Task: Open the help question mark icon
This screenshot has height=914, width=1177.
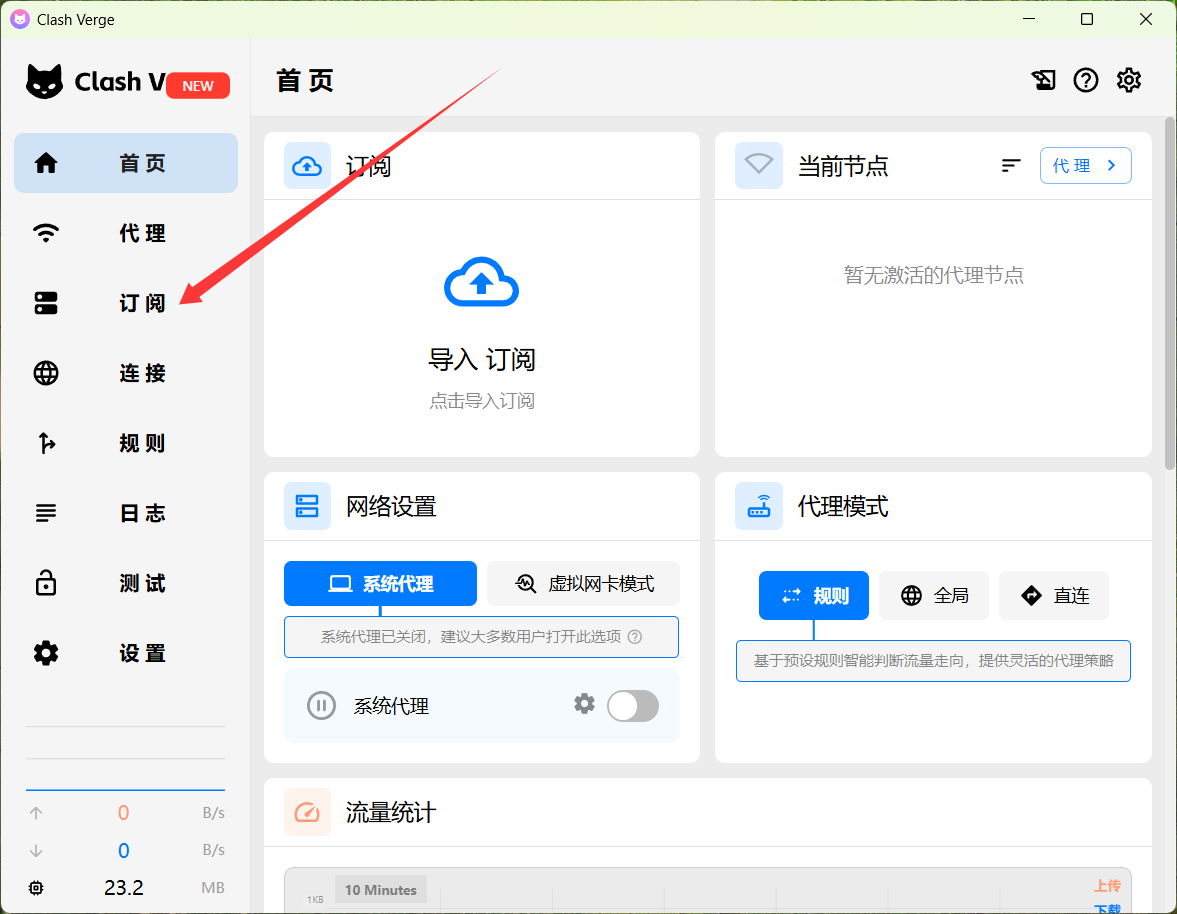Action: 1086,81
